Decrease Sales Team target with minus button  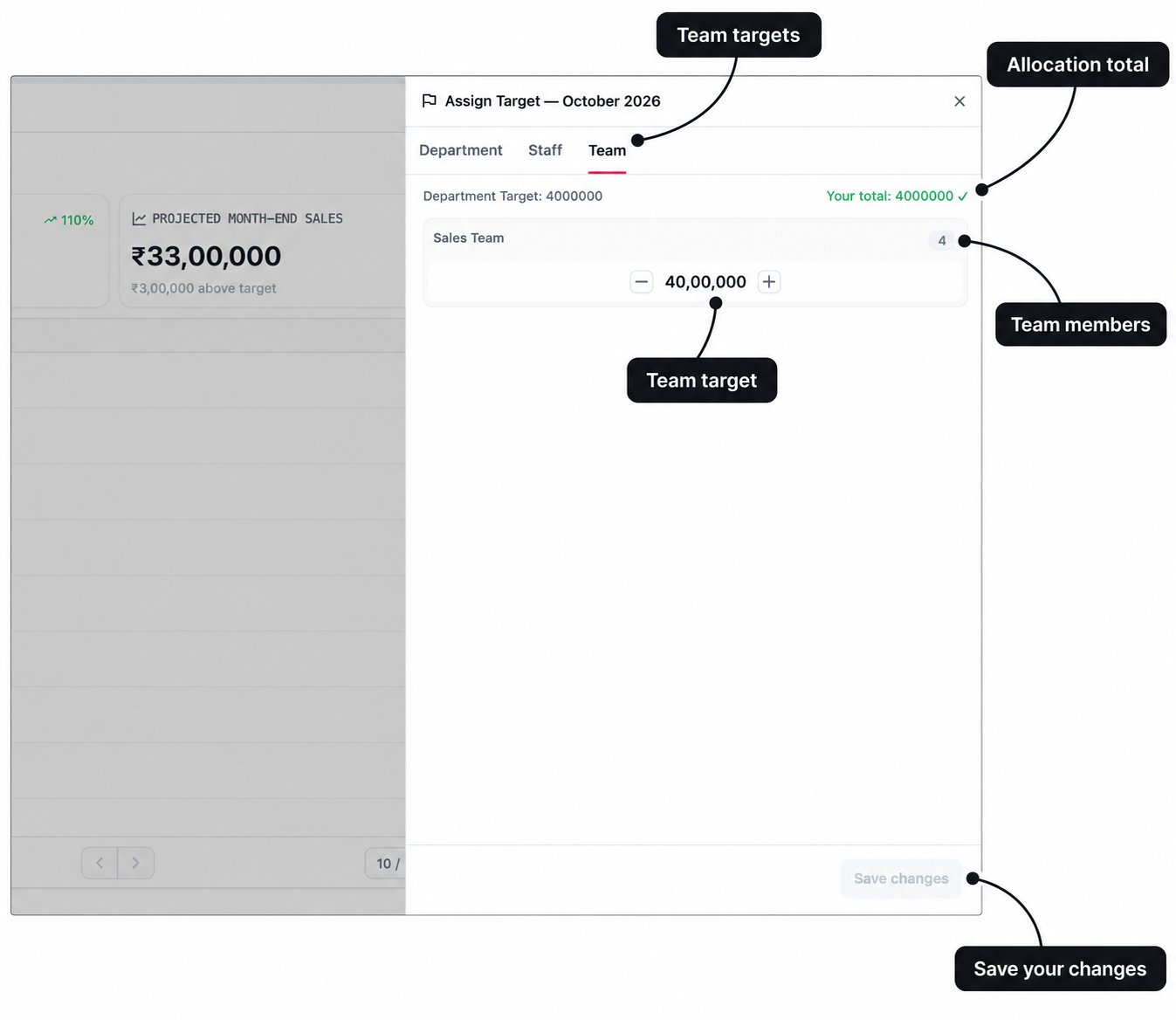click(x=642, y=282)
